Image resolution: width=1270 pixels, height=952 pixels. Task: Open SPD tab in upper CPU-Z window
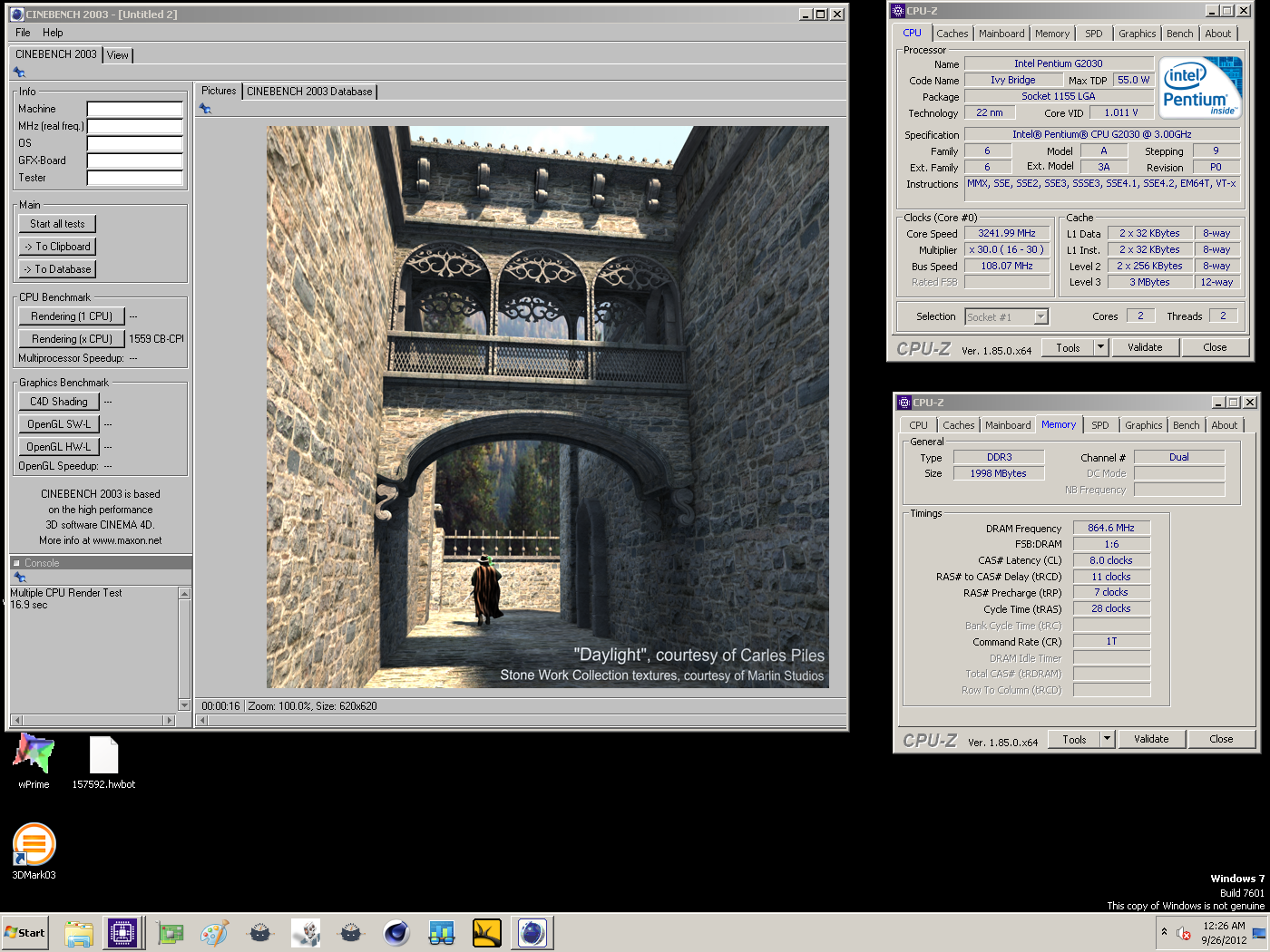pos(1094,34)
